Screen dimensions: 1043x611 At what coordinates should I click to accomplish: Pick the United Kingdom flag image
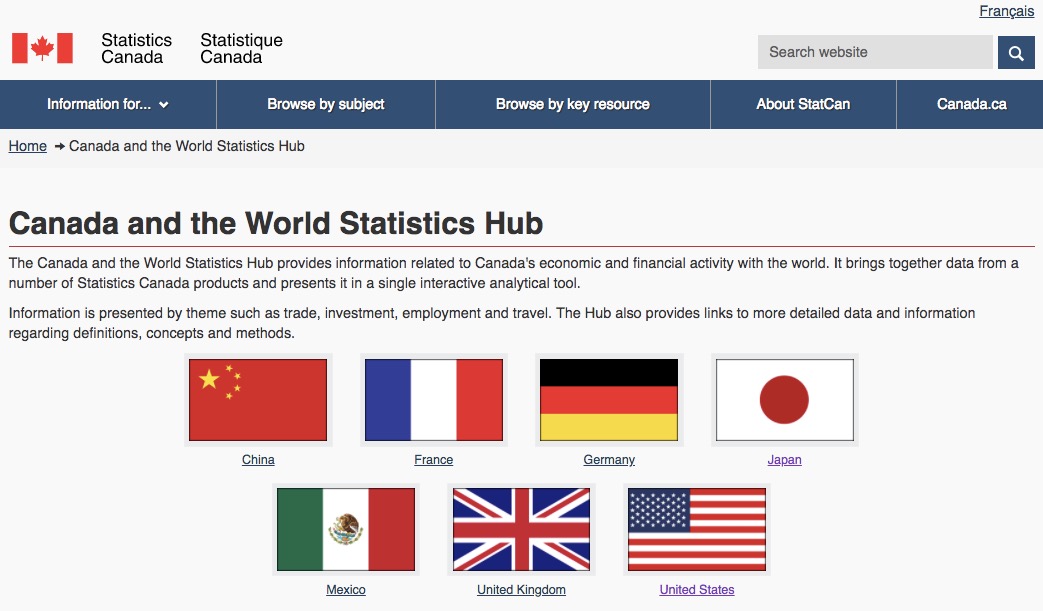coord(521,529)
